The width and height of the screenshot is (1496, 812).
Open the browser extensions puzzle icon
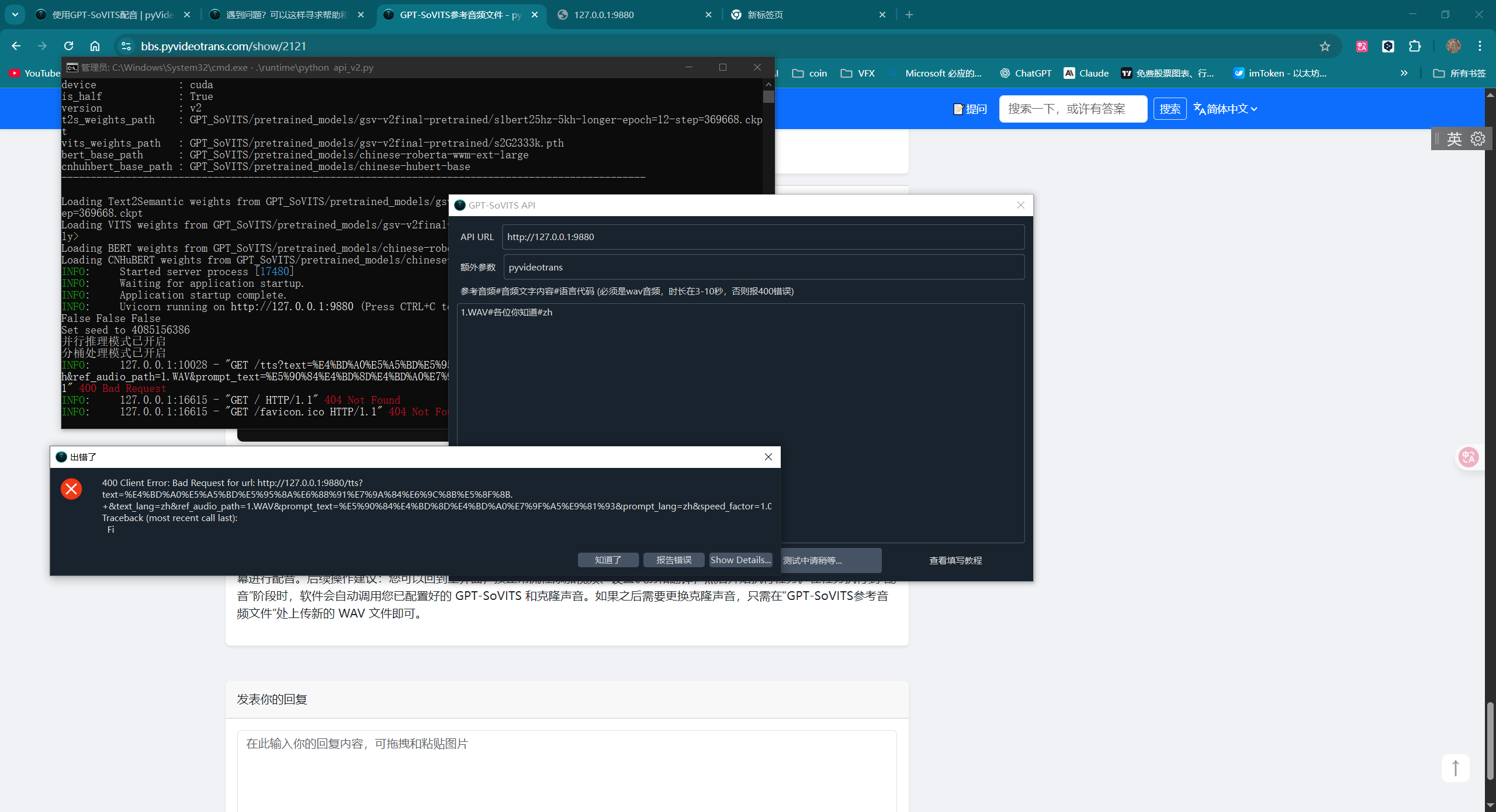click(1415, 46)
